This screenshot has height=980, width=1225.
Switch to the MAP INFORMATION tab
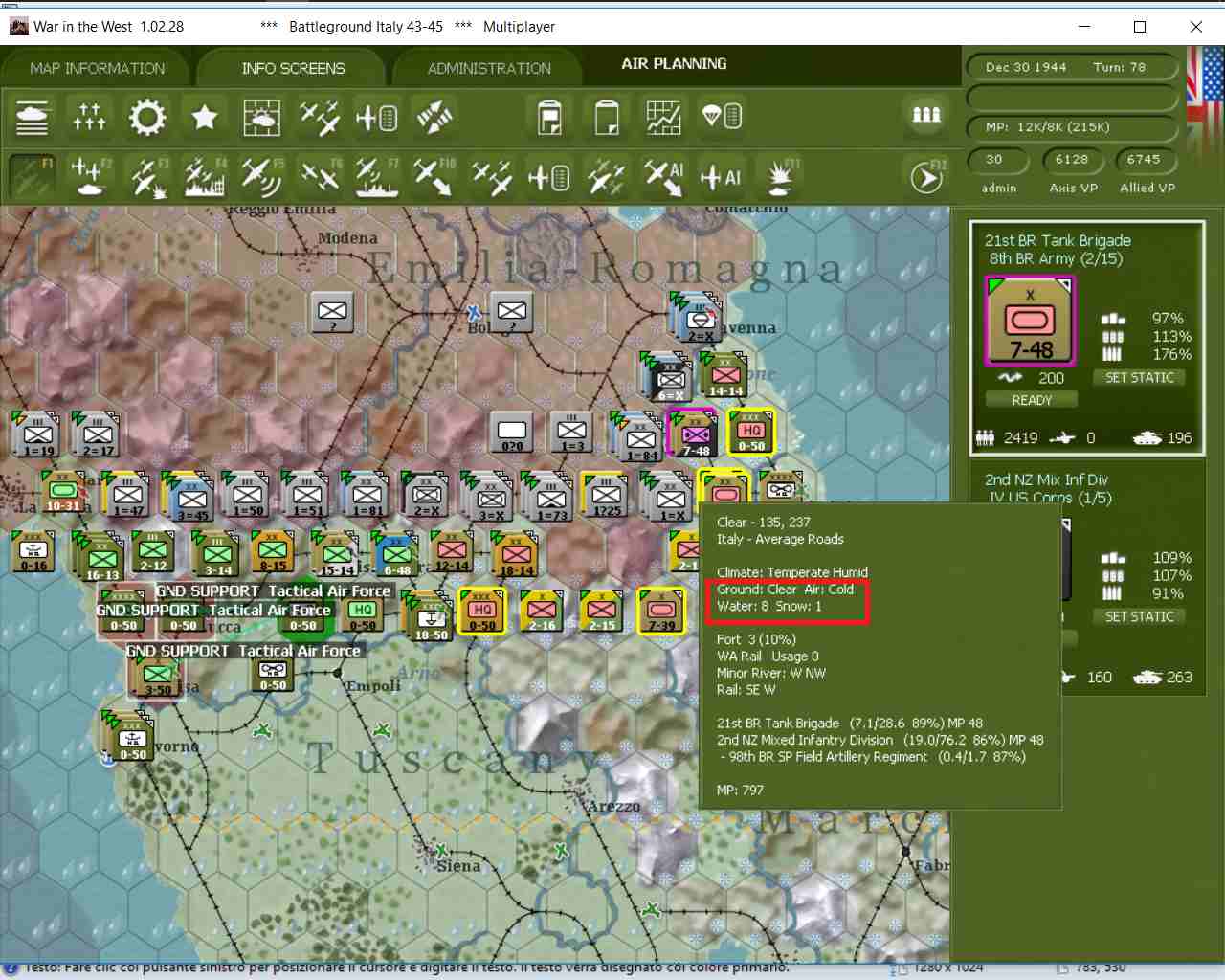[97, 68]
